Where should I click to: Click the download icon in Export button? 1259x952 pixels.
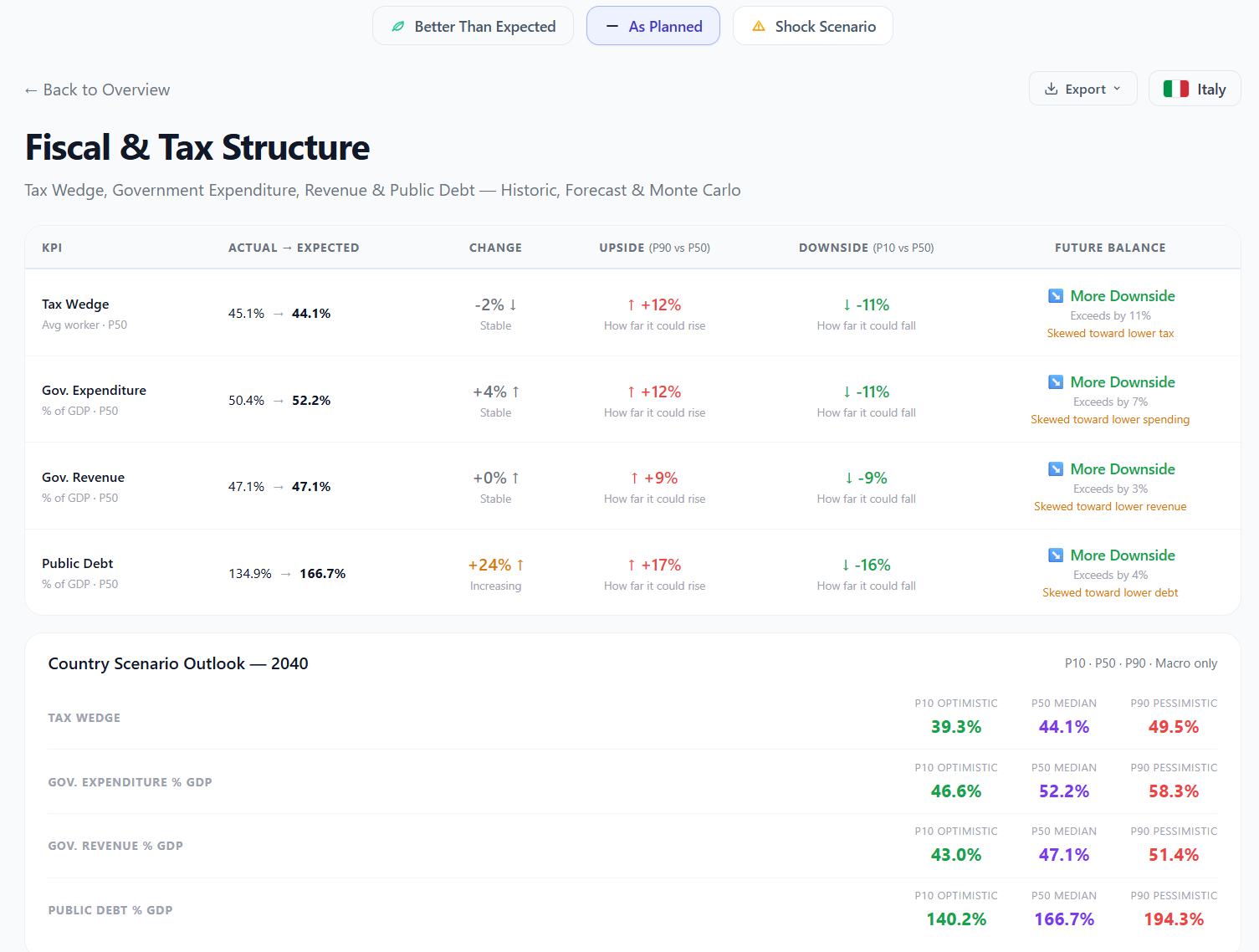coord(1052,89)
